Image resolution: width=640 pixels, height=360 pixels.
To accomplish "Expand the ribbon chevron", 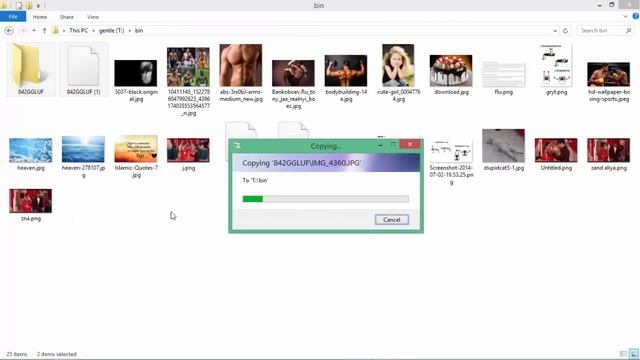I will coord(625,17).
